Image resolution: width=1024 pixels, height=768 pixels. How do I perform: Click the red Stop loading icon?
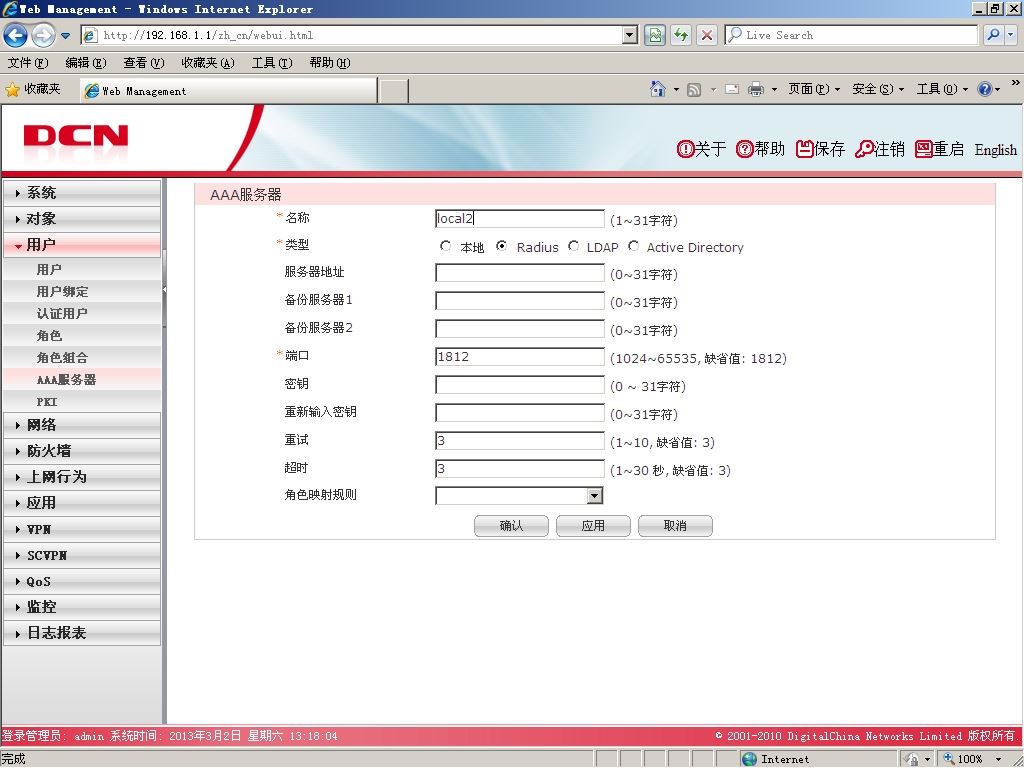(x=707, y=35)
